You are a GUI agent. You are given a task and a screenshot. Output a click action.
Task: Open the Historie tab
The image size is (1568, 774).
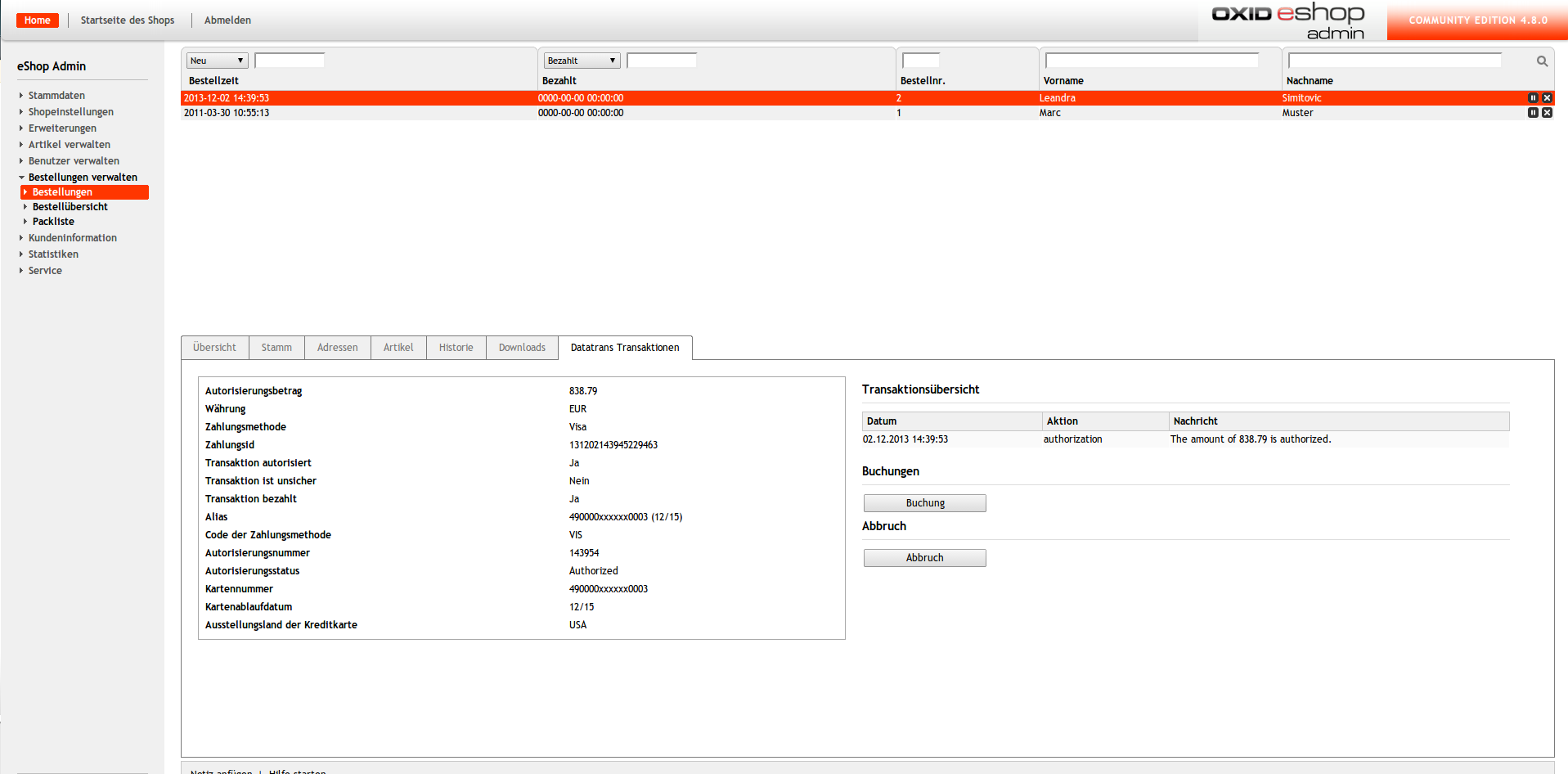(456, 348)
